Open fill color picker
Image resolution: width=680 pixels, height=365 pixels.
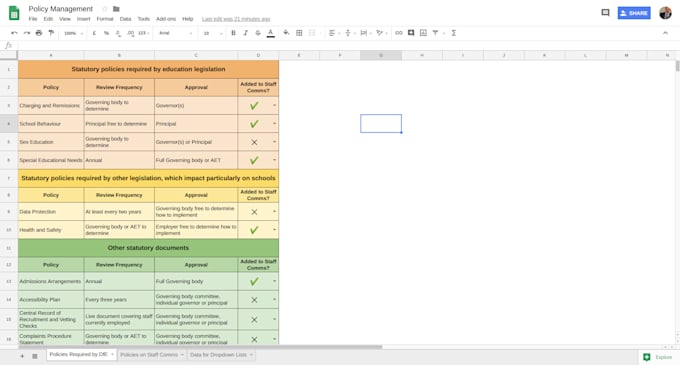[x=286, y=33]
